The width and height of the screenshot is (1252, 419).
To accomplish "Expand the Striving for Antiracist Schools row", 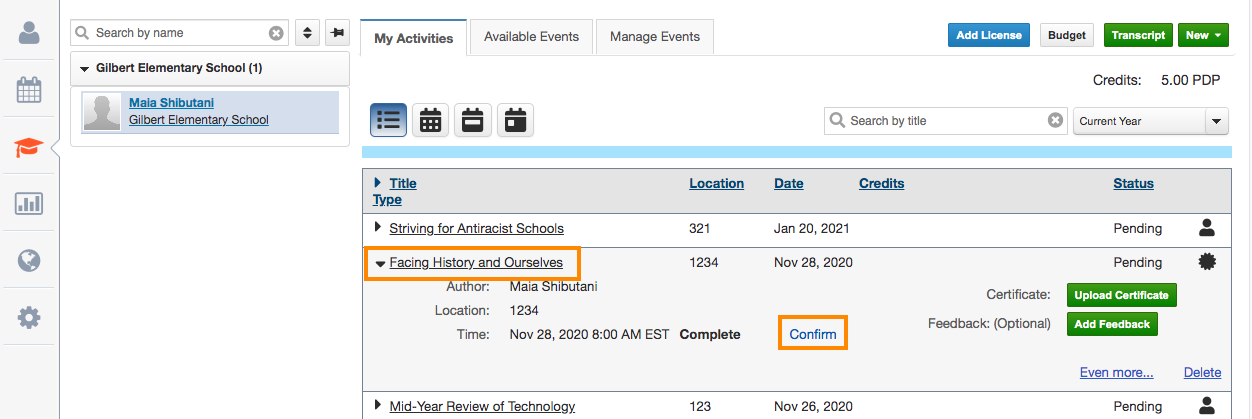I will [377, 227].
